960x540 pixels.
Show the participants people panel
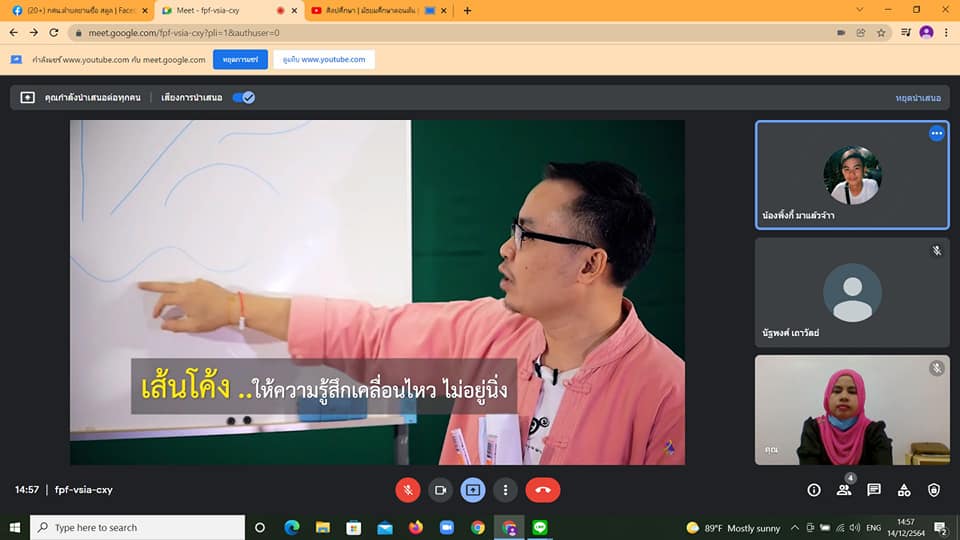pyautogui.click(x=844, y=490)
